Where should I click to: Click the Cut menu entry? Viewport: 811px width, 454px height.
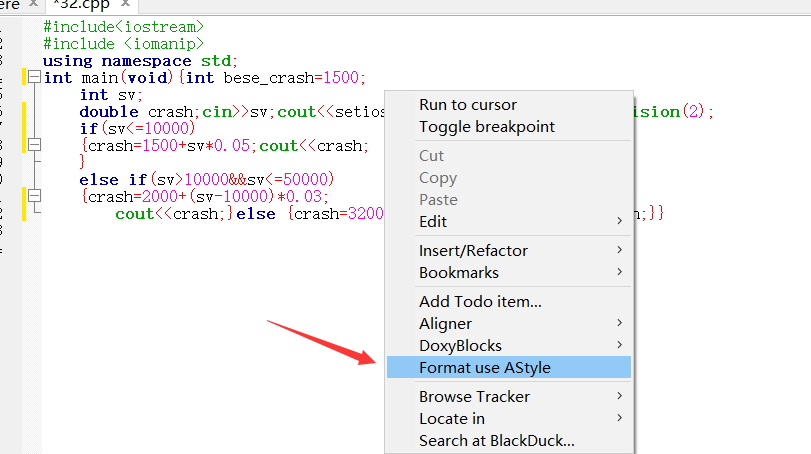click(509, 156)
